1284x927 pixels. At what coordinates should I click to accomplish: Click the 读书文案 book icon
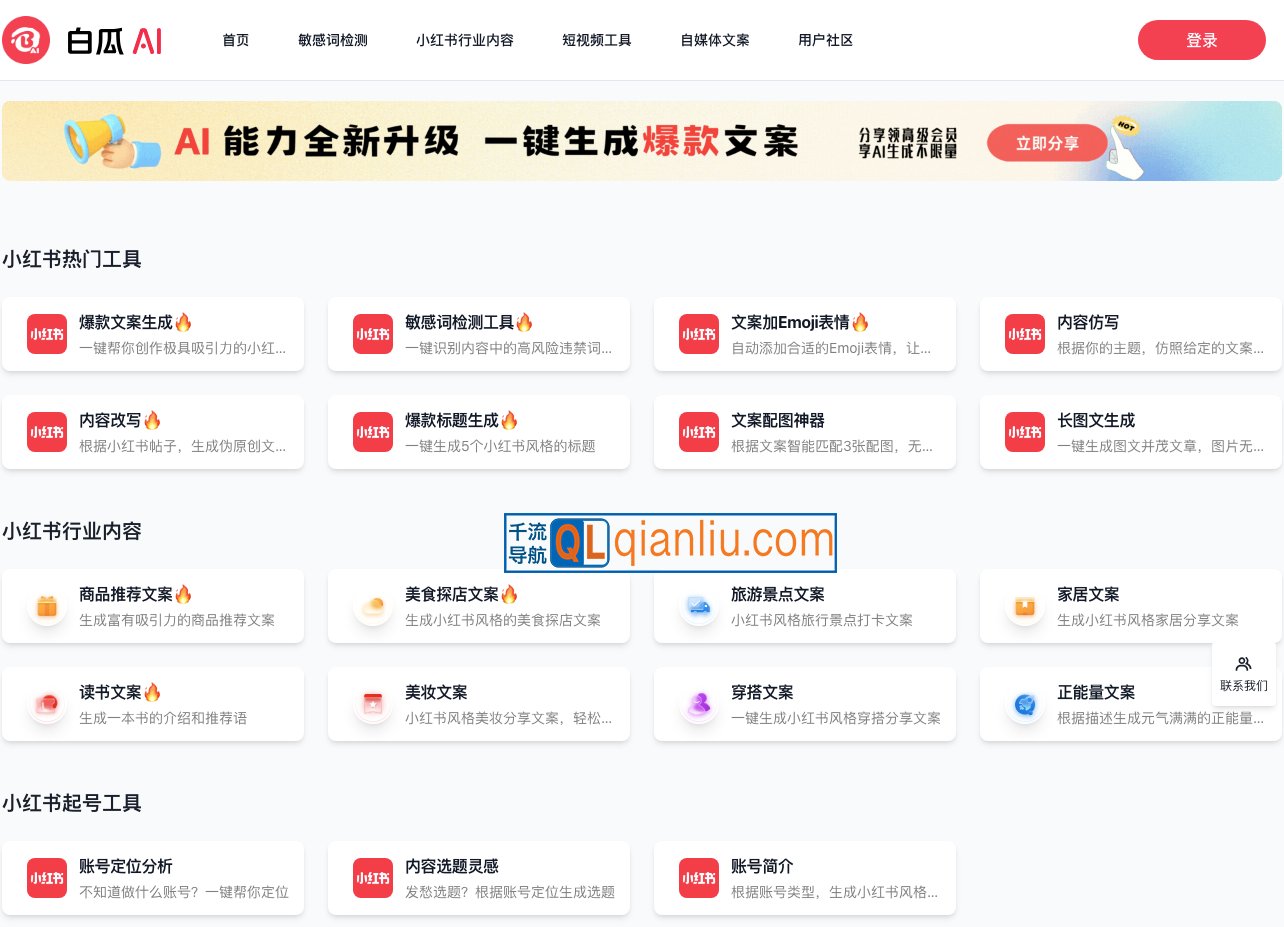47,704
